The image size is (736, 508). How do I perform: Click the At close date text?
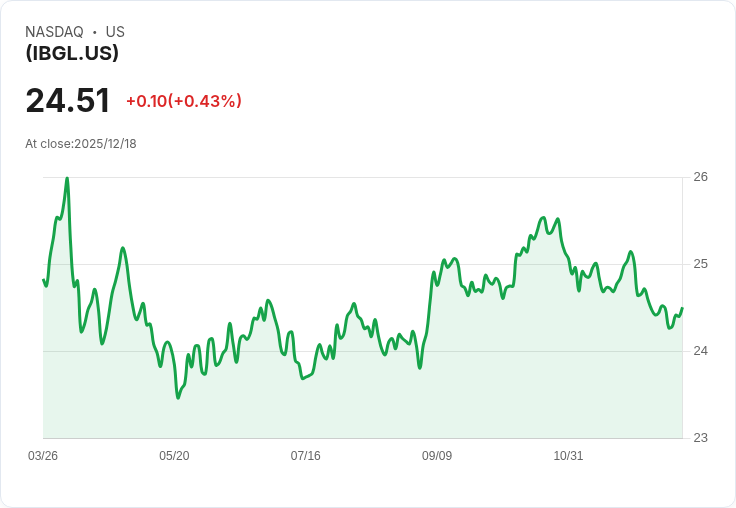[x=81, y=144]
